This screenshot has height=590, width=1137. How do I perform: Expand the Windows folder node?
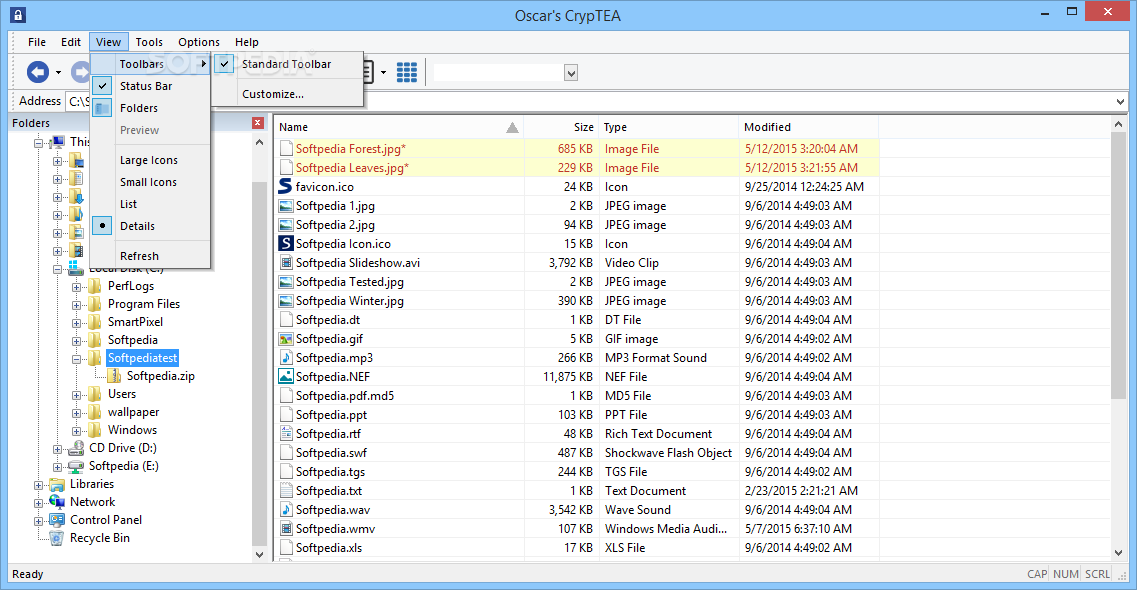tap(76, 430)
